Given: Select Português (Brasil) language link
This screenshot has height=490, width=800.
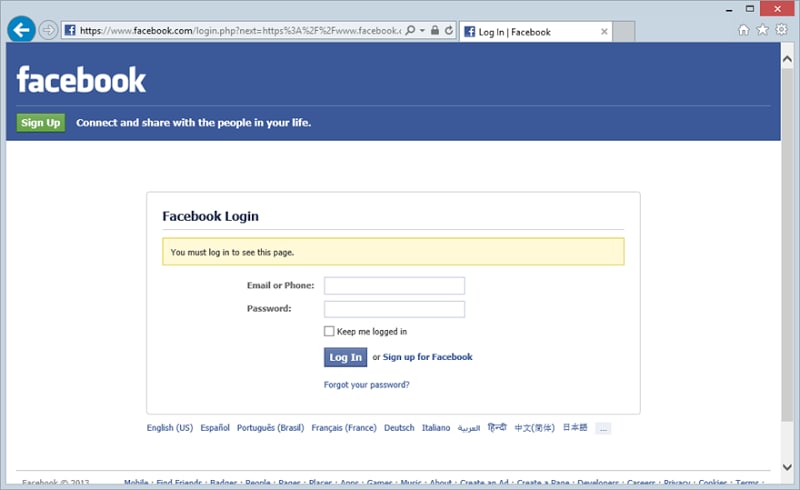Looking at the screenshot, I should [270, 428].
